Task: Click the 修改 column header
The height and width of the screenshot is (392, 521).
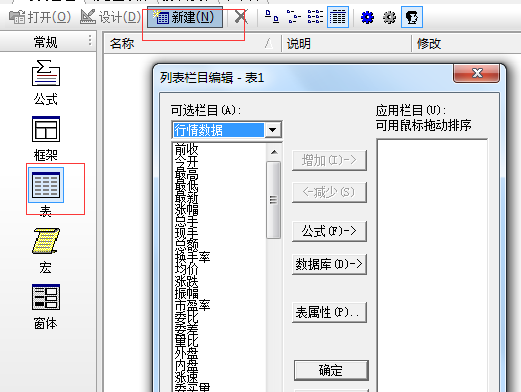Action: click(x=467, y=43)
